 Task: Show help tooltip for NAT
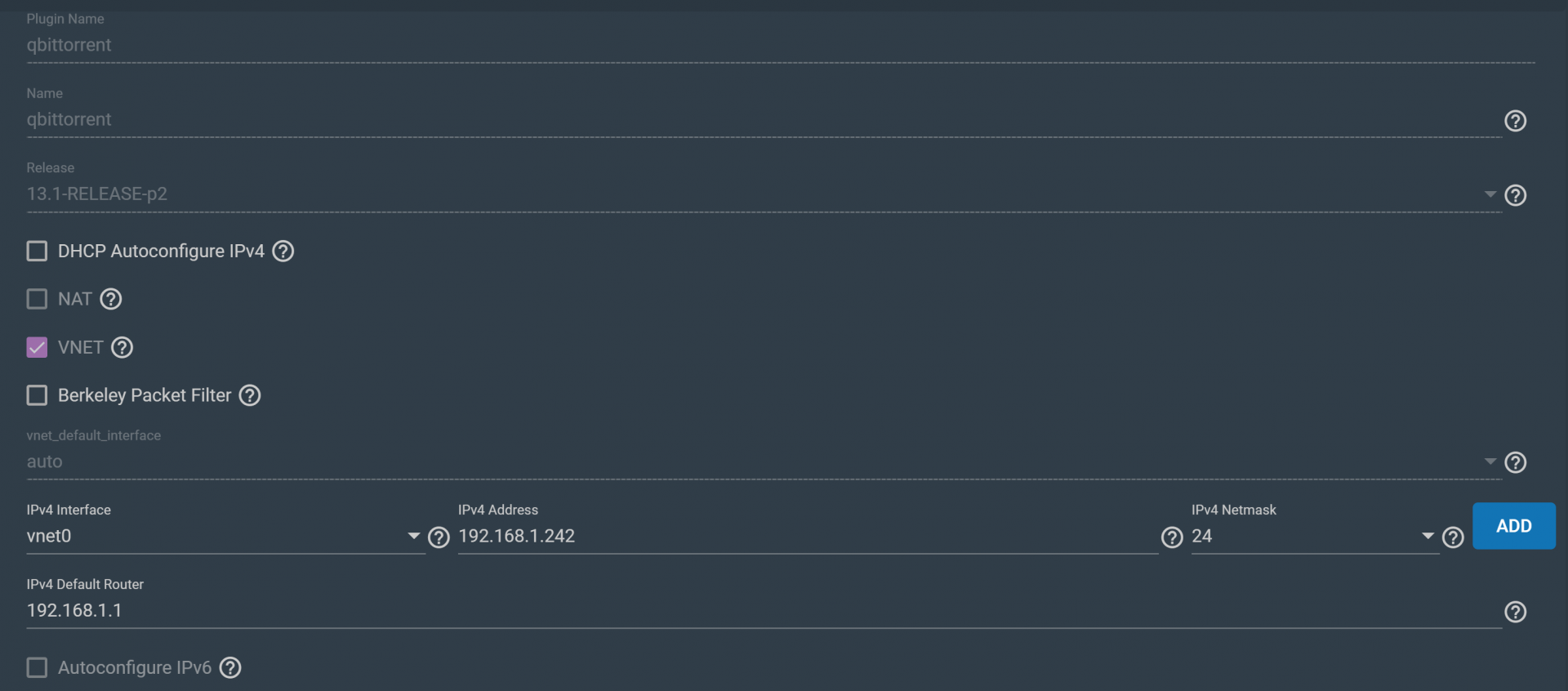click(x=110, y=299)
